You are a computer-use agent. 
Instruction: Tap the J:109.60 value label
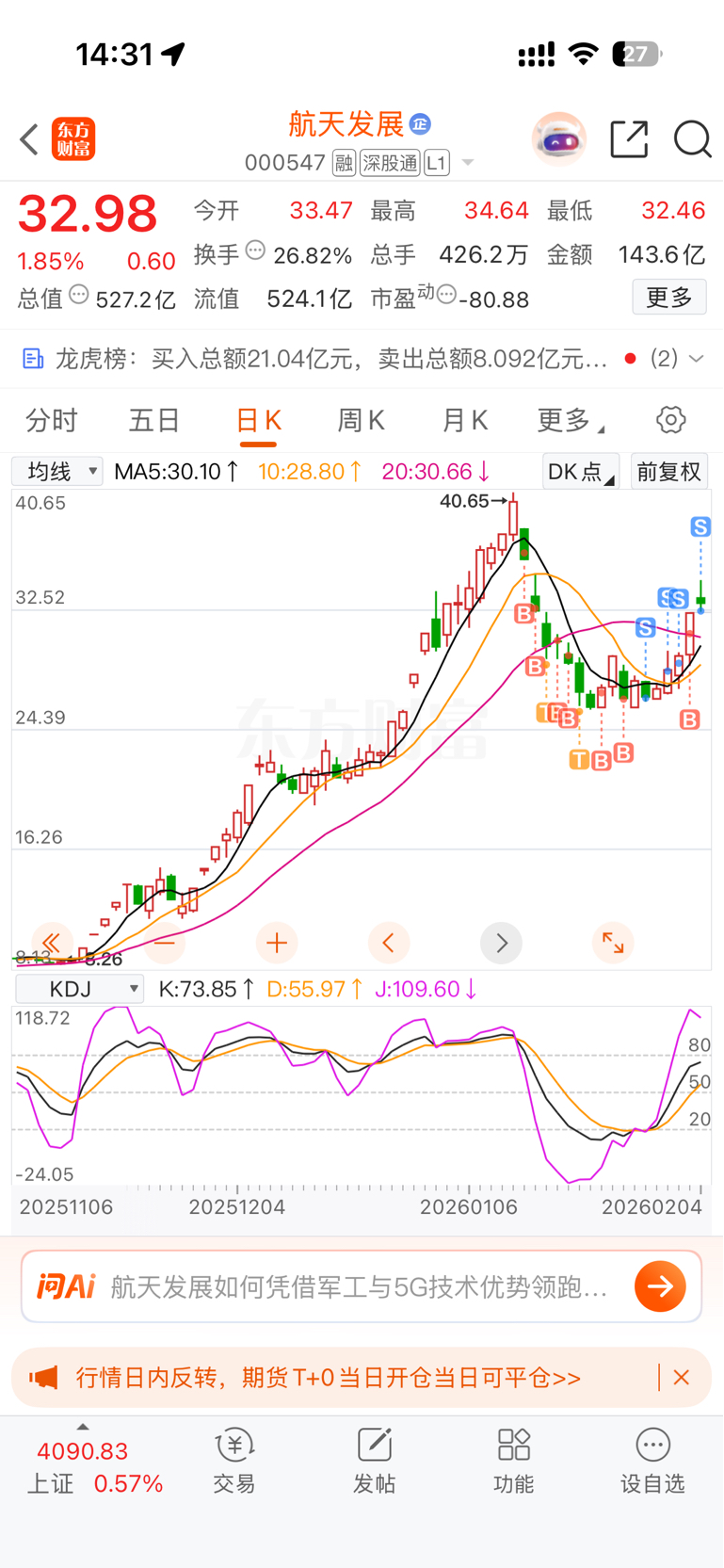coord(426,989)
